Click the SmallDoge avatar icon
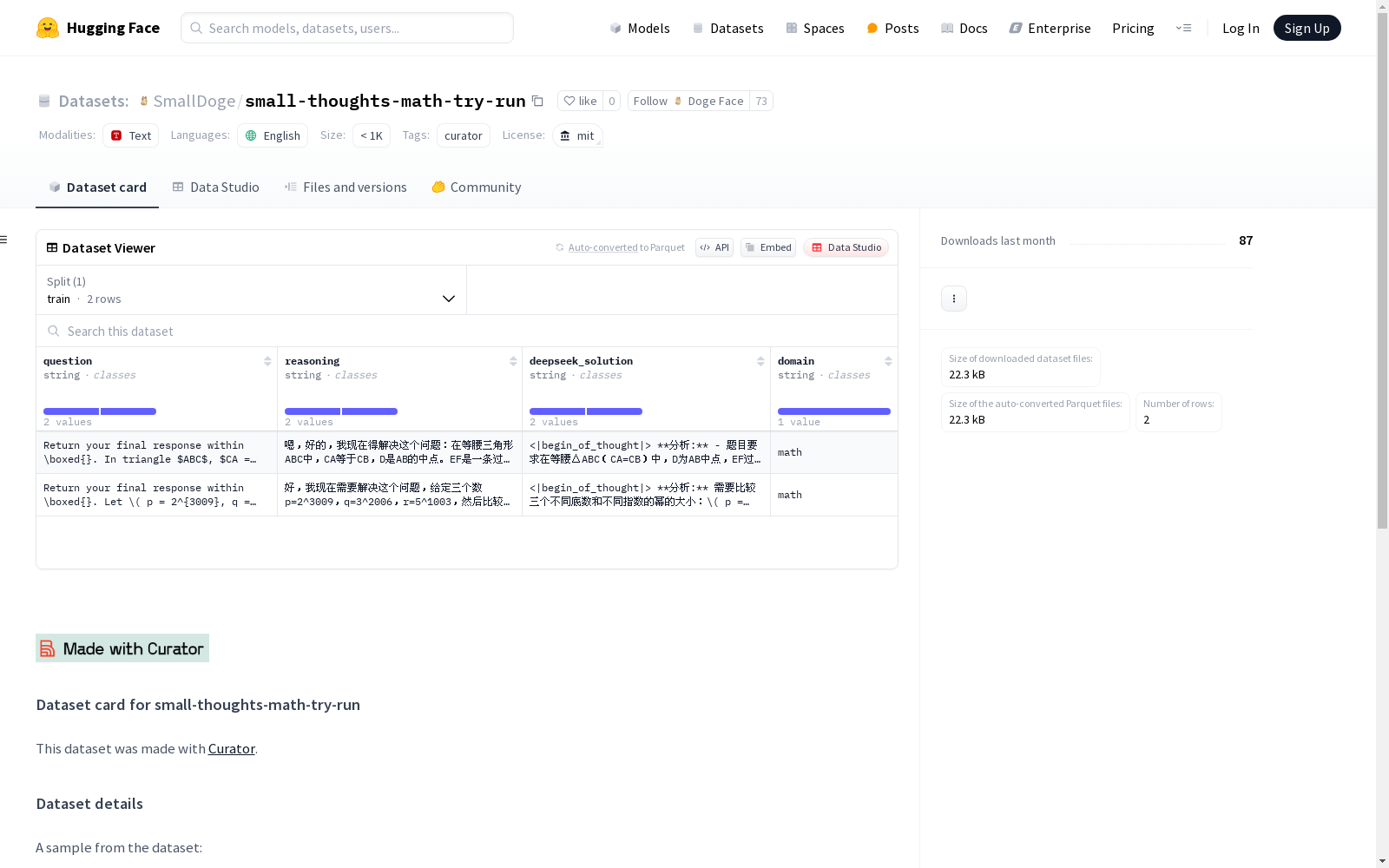Screen dimensions: 1389x868 [x=144, y=102]
